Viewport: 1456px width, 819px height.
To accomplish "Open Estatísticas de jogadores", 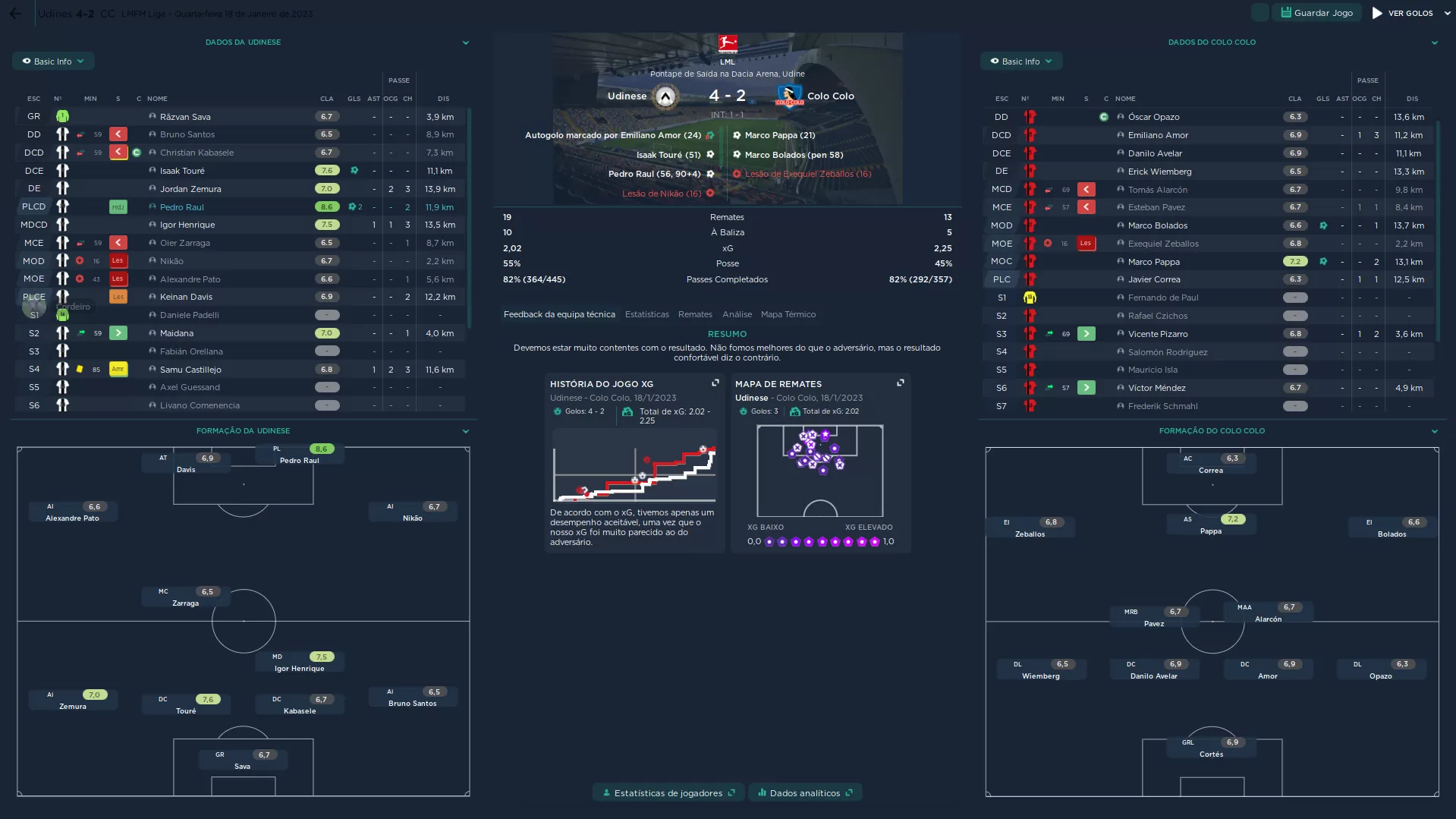I will 668,792.
